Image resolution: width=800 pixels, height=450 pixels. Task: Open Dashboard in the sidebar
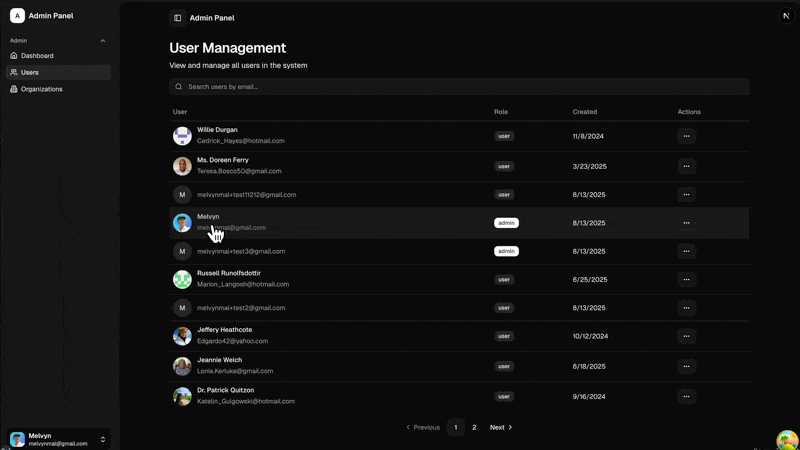(37, 56)
